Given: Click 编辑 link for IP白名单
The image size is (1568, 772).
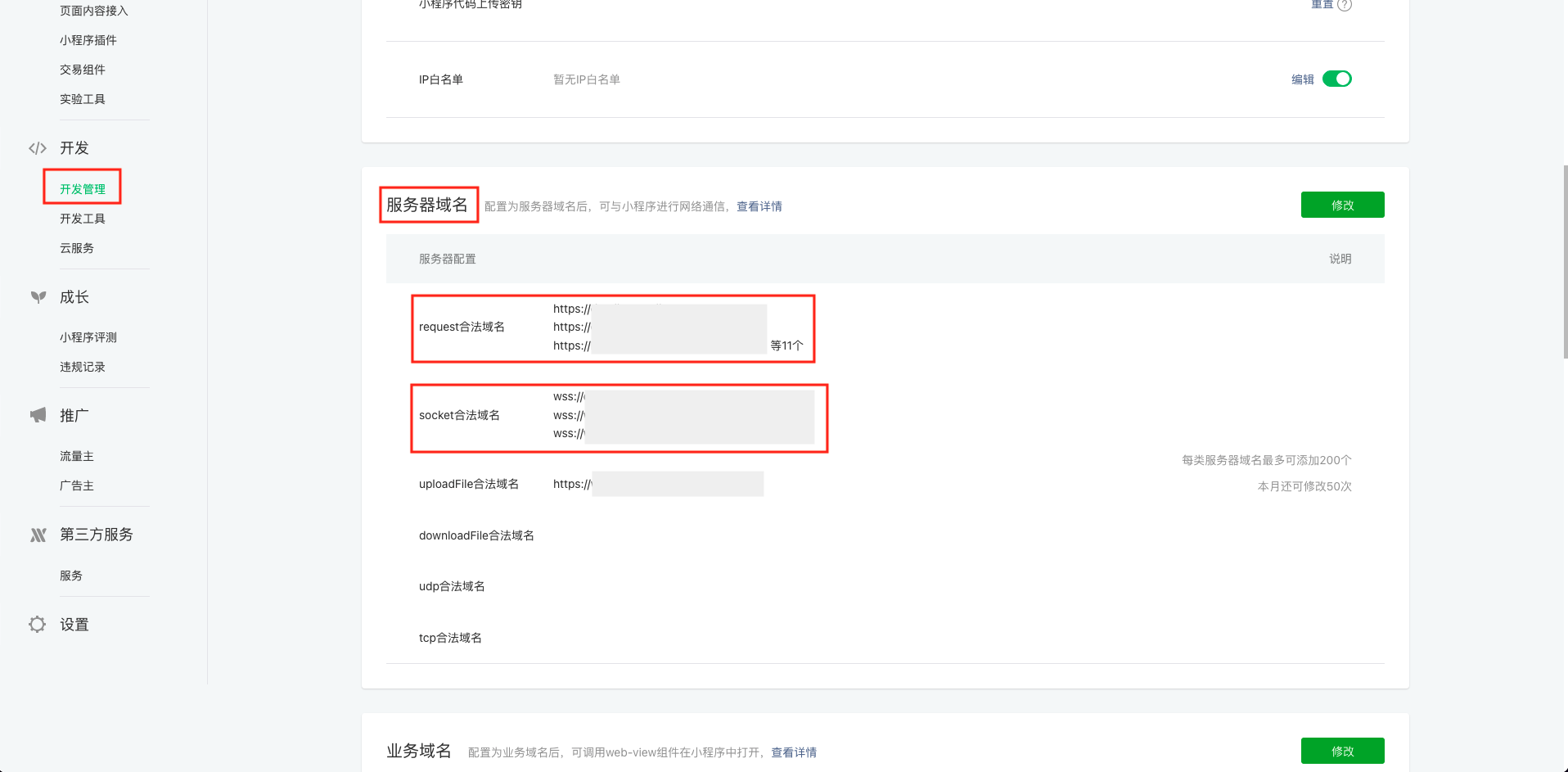Looking at the screenshot, I should pos(1302,79).
